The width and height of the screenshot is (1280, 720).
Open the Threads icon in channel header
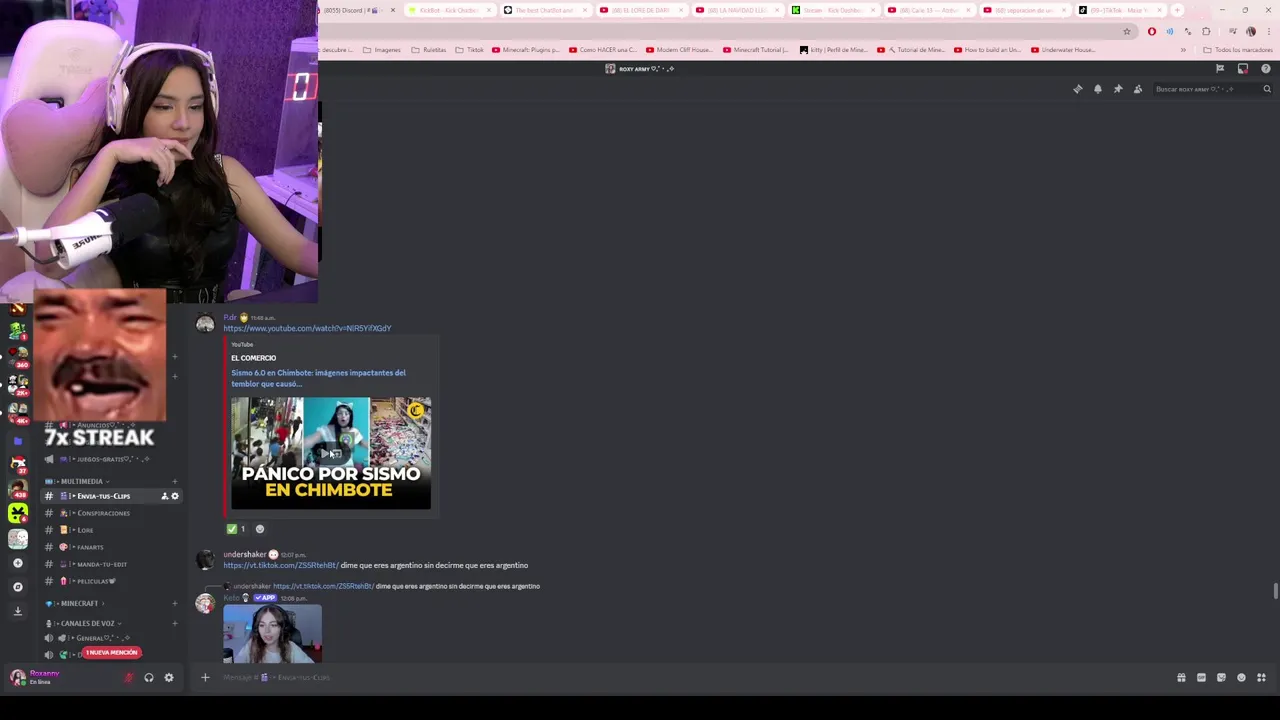click(1077, 89)
